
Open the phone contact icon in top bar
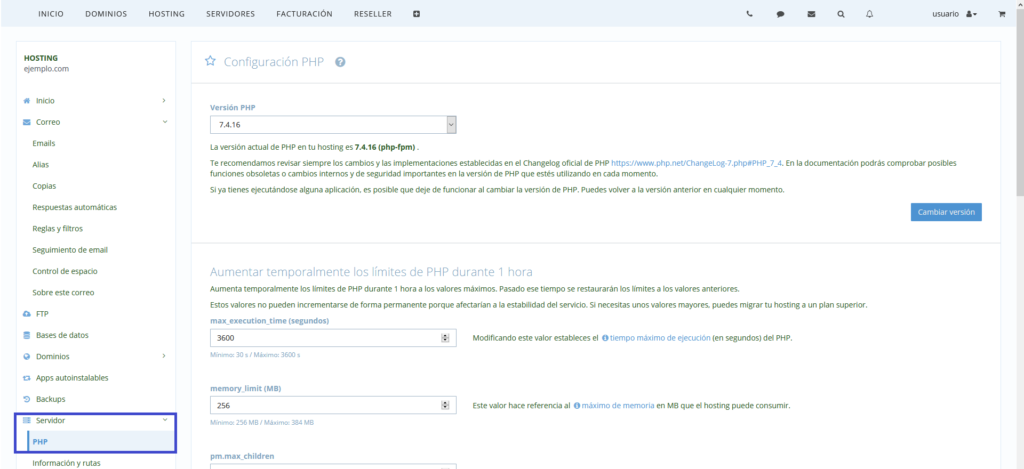pos(749,14)
